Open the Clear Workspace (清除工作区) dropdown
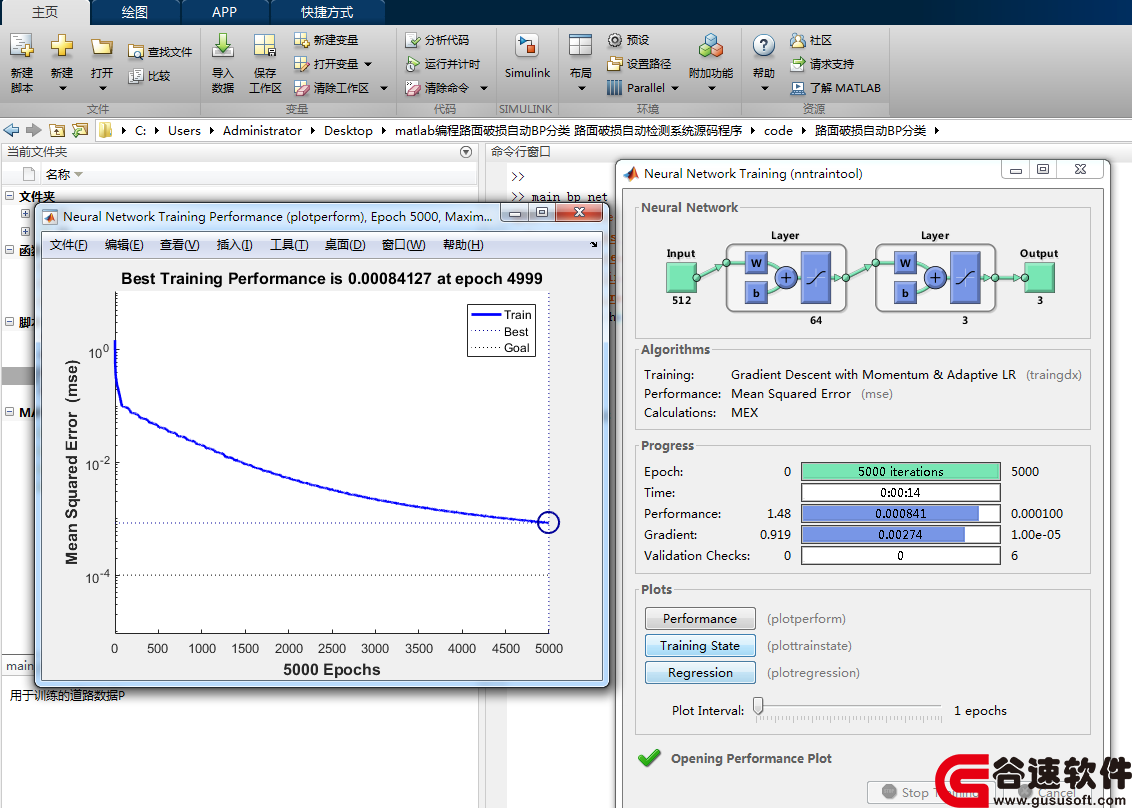 (384, 88)
